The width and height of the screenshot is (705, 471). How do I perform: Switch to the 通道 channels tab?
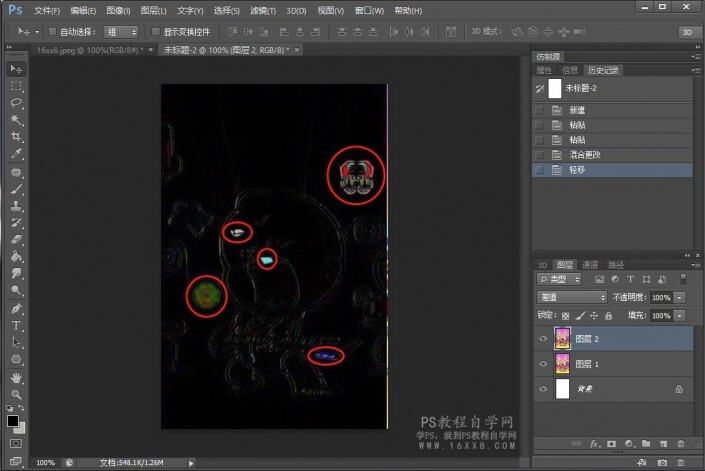coord(590,265)
